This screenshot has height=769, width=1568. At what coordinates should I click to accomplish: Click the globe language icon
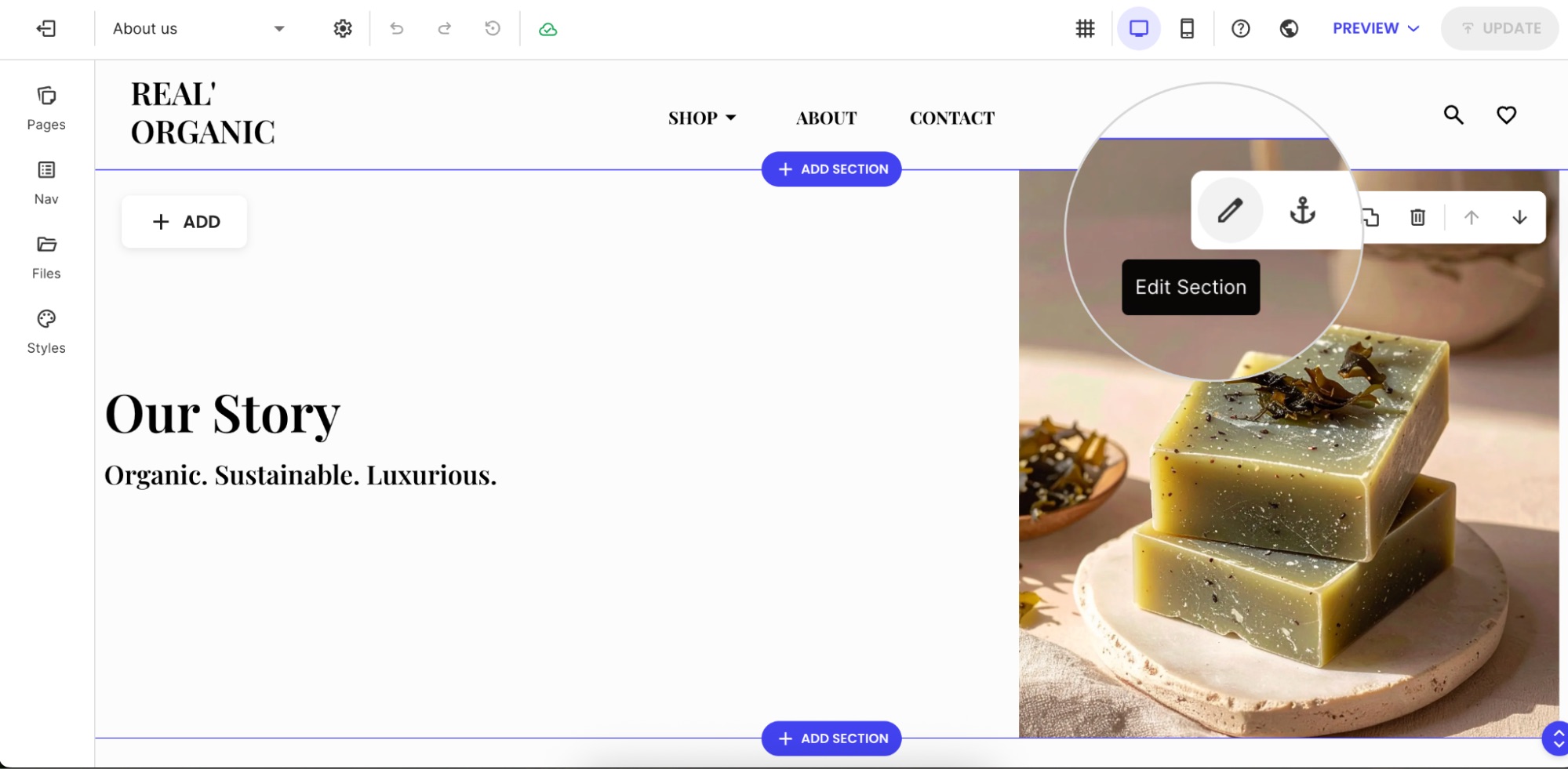tap(1289, 29)
